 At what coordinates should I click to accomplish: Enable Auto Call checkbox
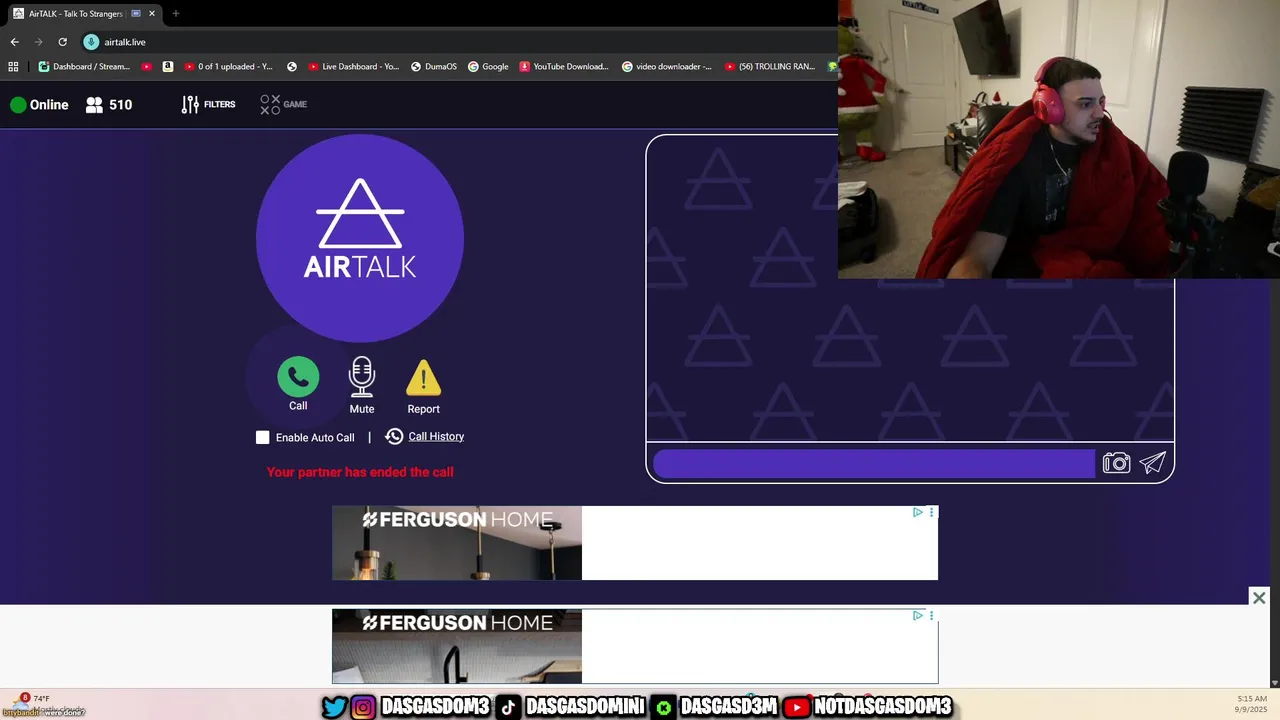click(x=262, y=437)
